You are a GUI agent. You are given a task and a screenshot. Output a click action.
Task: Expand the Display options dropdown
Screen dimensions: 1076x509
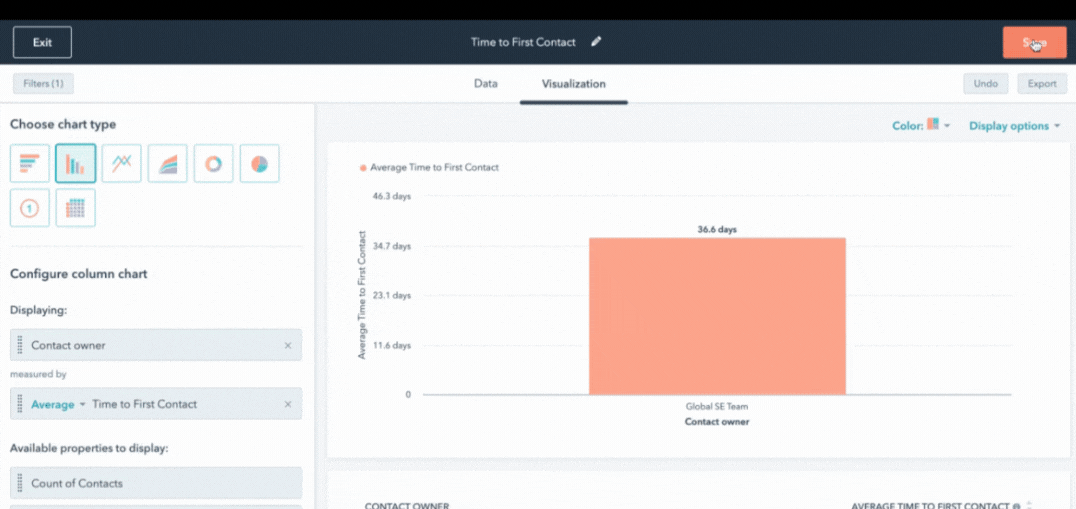pyautogui.click(x=1014, y=126)
